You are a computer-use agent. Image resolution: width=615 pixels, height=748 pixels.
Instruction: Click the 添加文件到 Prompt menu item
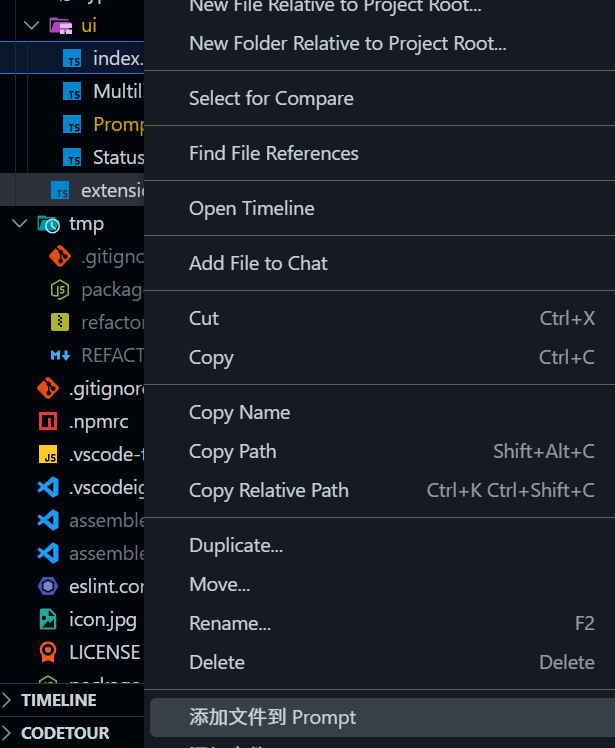272,717
